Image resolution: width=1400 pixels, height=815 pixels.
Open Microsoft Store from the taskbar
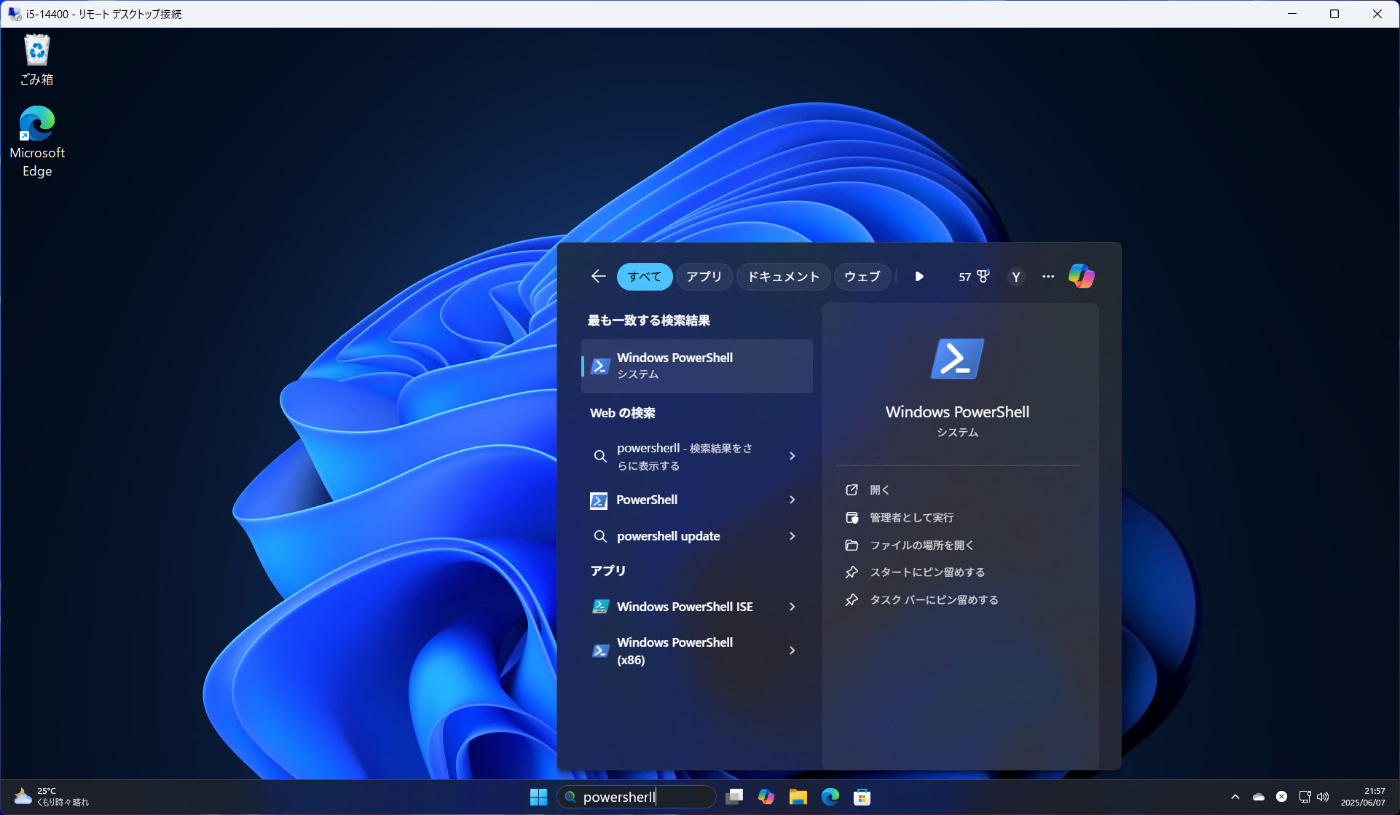(862, 797)
